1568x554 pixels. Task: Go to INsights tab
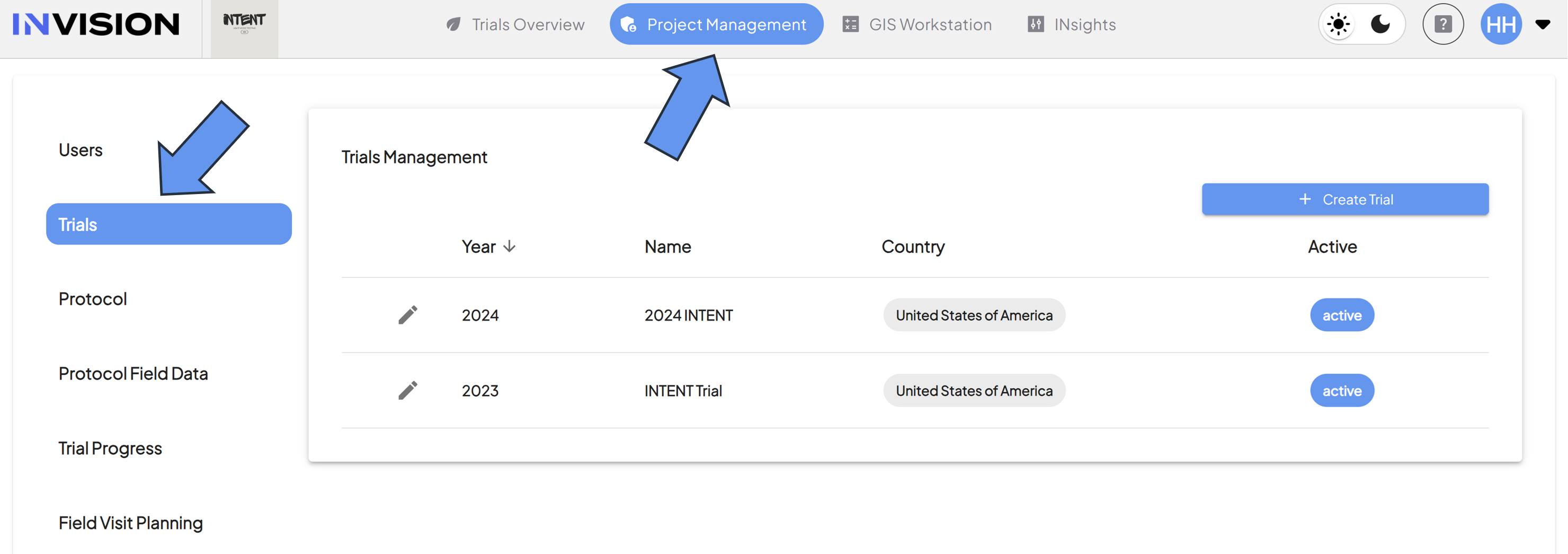[1072, 24]
